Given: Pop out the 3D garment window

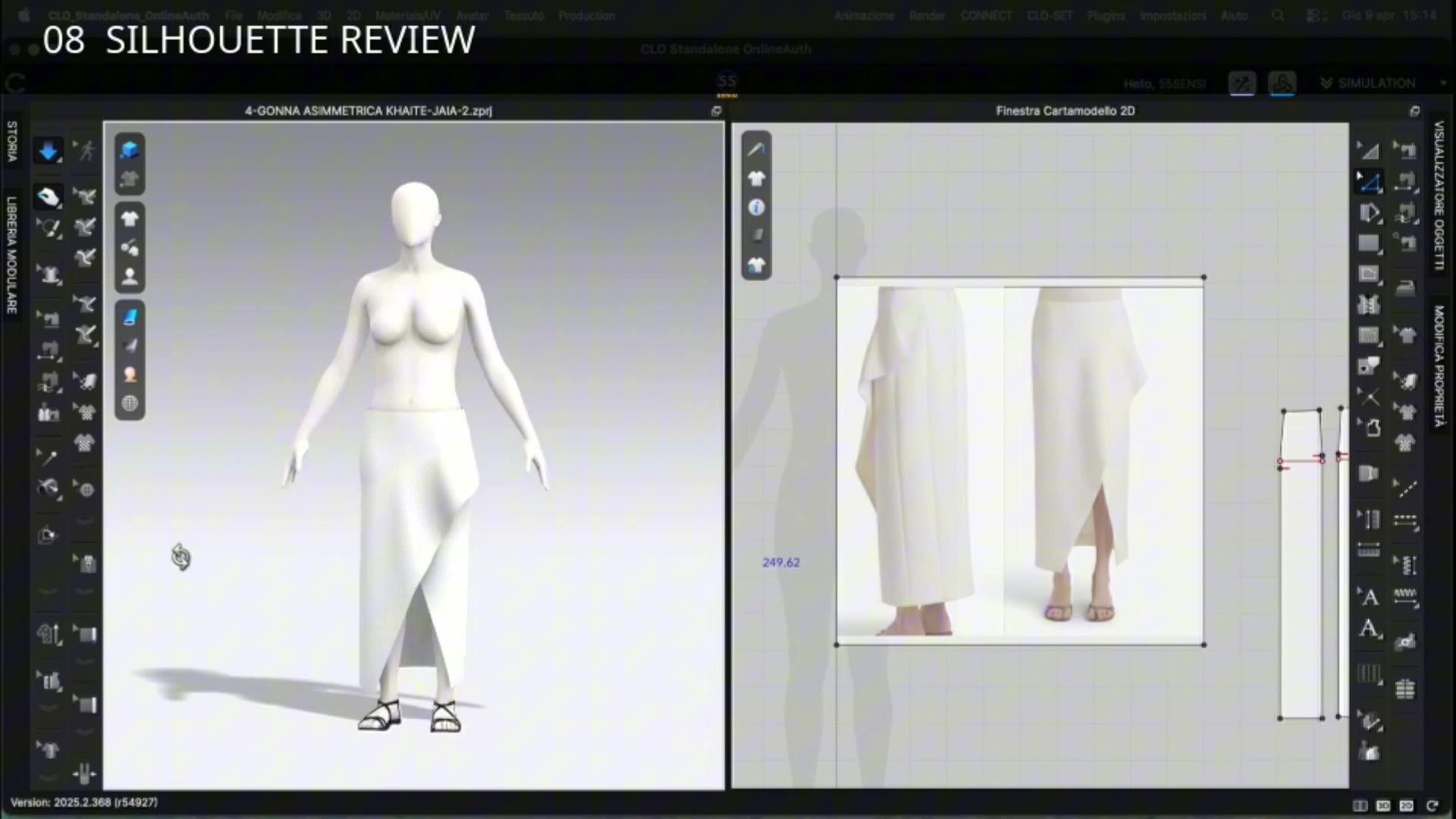Looking at the screenshot, I should [716, 111].
